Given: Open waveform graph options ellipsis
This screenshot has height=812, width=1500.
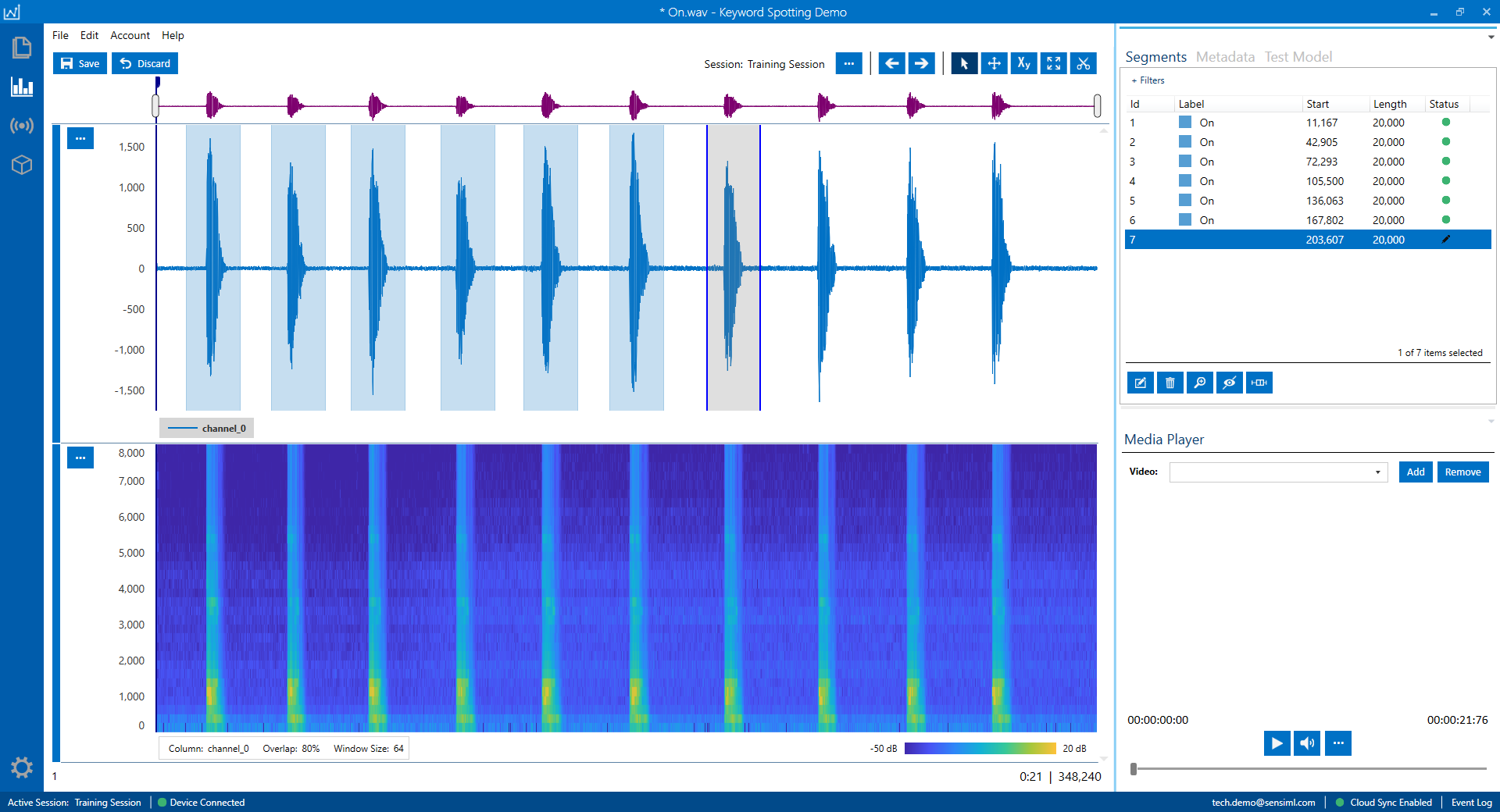Looking at the screenshot, I should [80, 138].
